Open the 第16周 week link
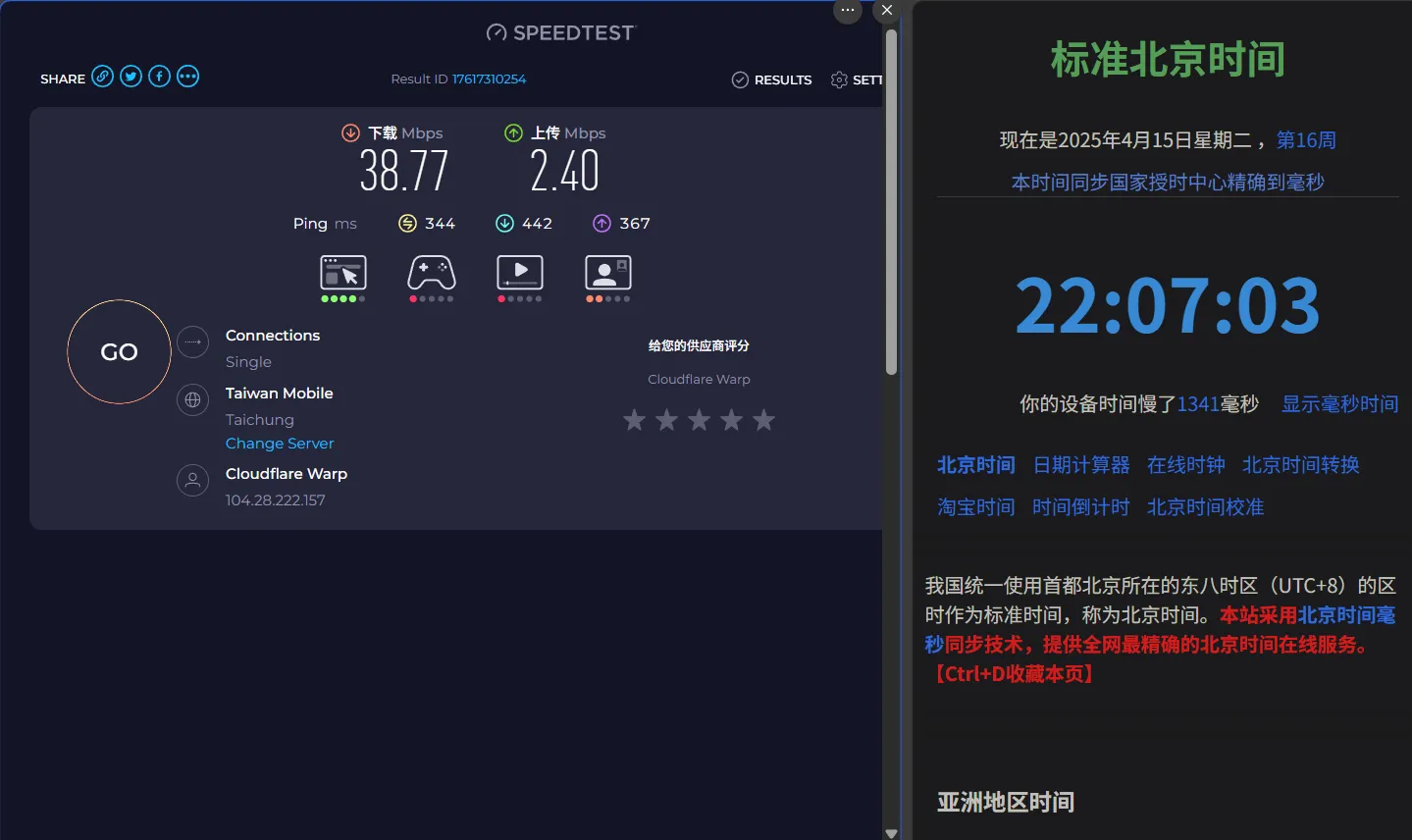Image resolution: width=1412 pixels, height=840 pixels. tap(1306, 140)
